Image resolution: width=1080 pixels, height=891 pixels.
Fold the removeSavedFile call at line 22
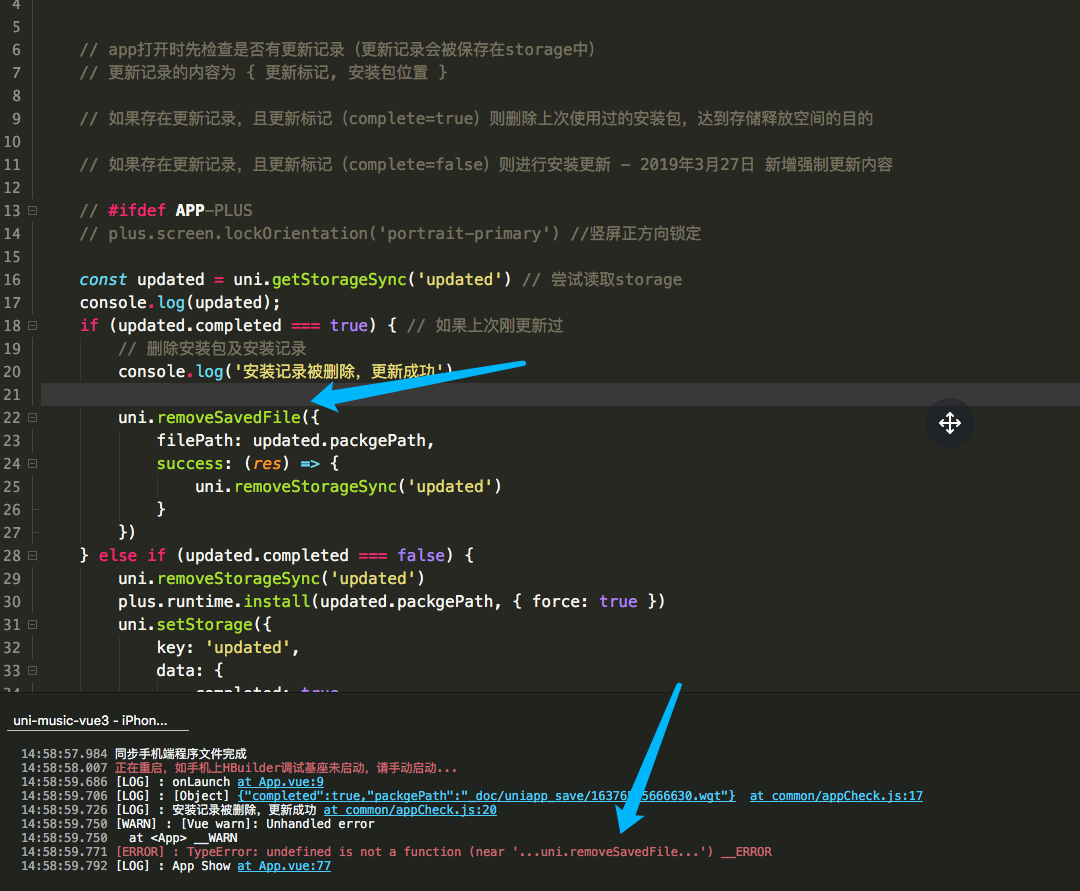coord(33,418)
